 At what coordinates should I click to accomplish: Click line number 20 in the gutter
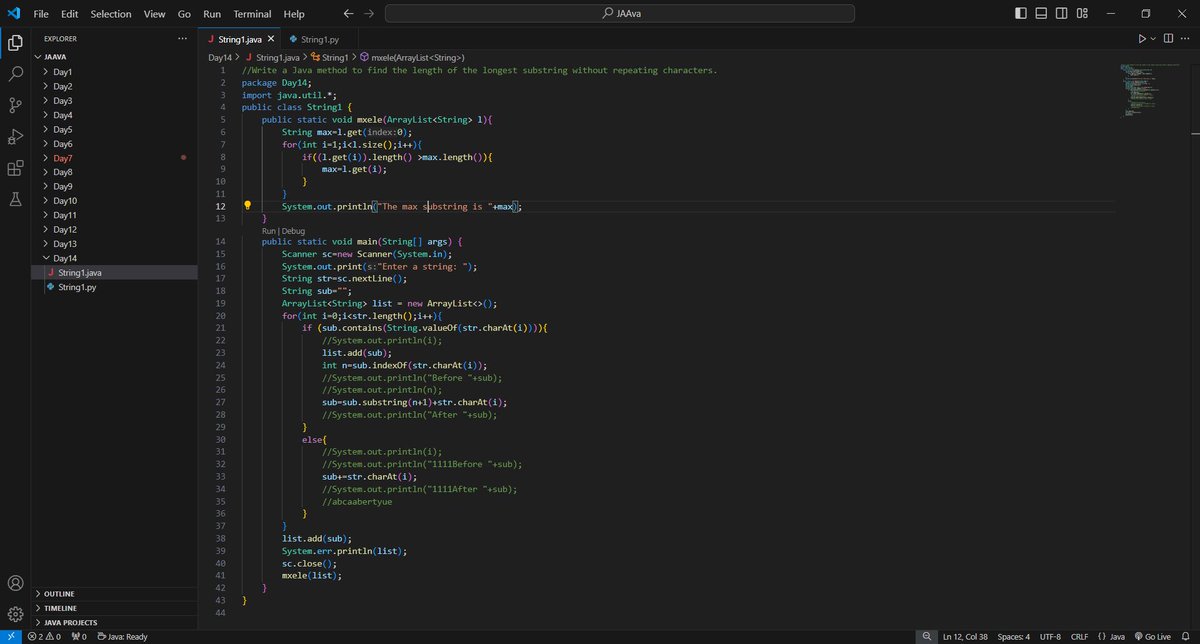pos(221,315)
